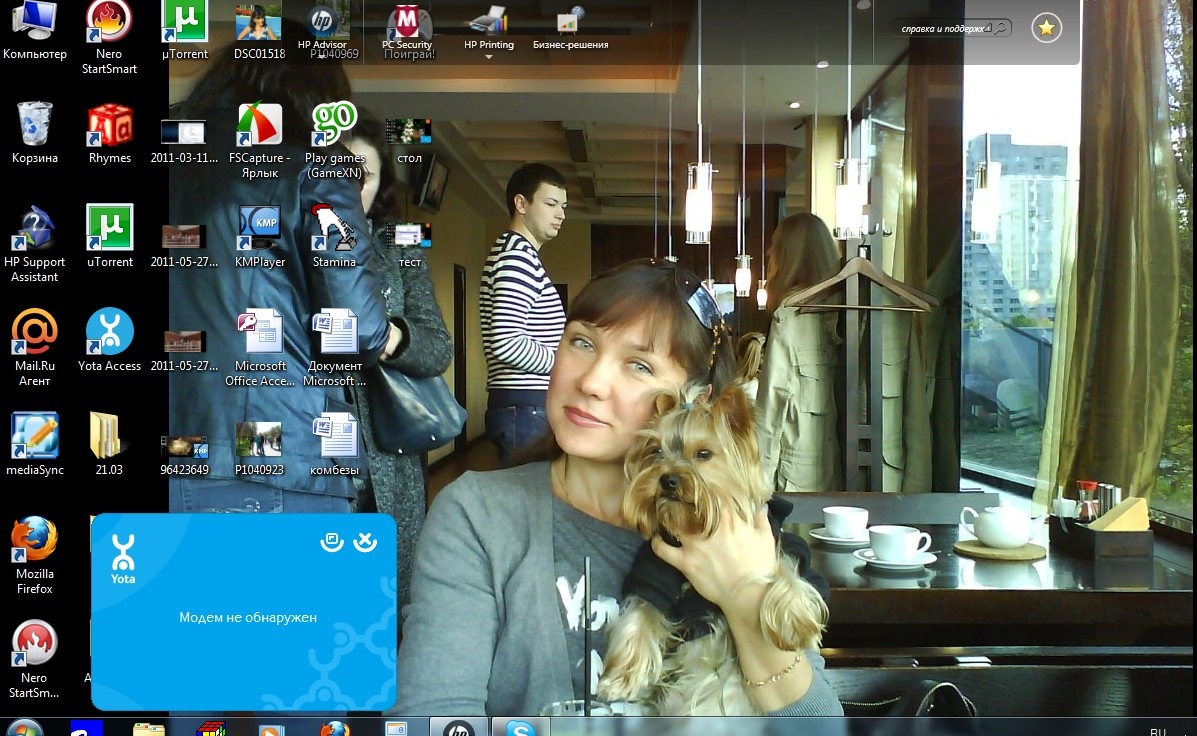The height and width of the screenshot is (736, 1197).
Task: Open the KMPlayer desktop shortcut
Action: tap(259, 229)
